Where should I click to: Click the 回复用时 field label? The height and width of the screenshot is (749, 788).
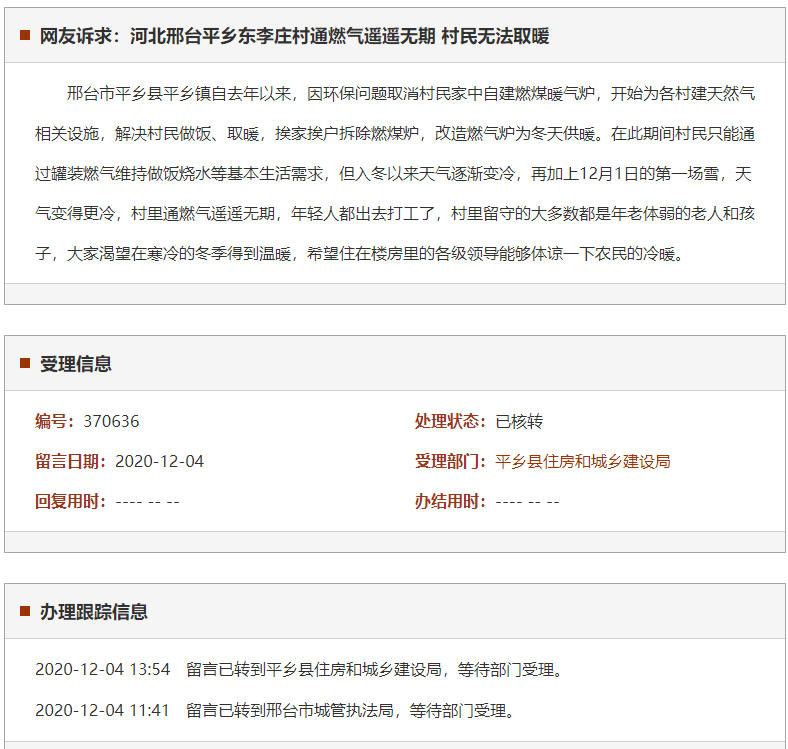coord(70,501)
